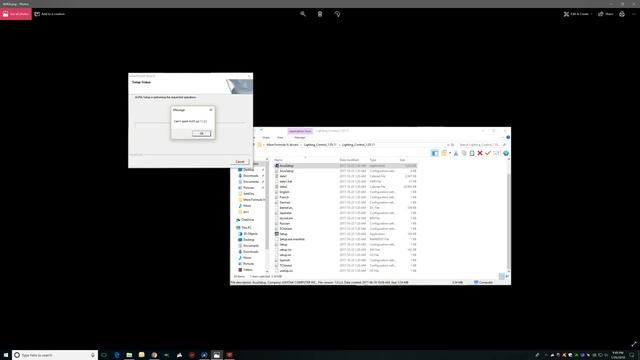
Task: Click Add to a creation button
Action: (50, 14)
